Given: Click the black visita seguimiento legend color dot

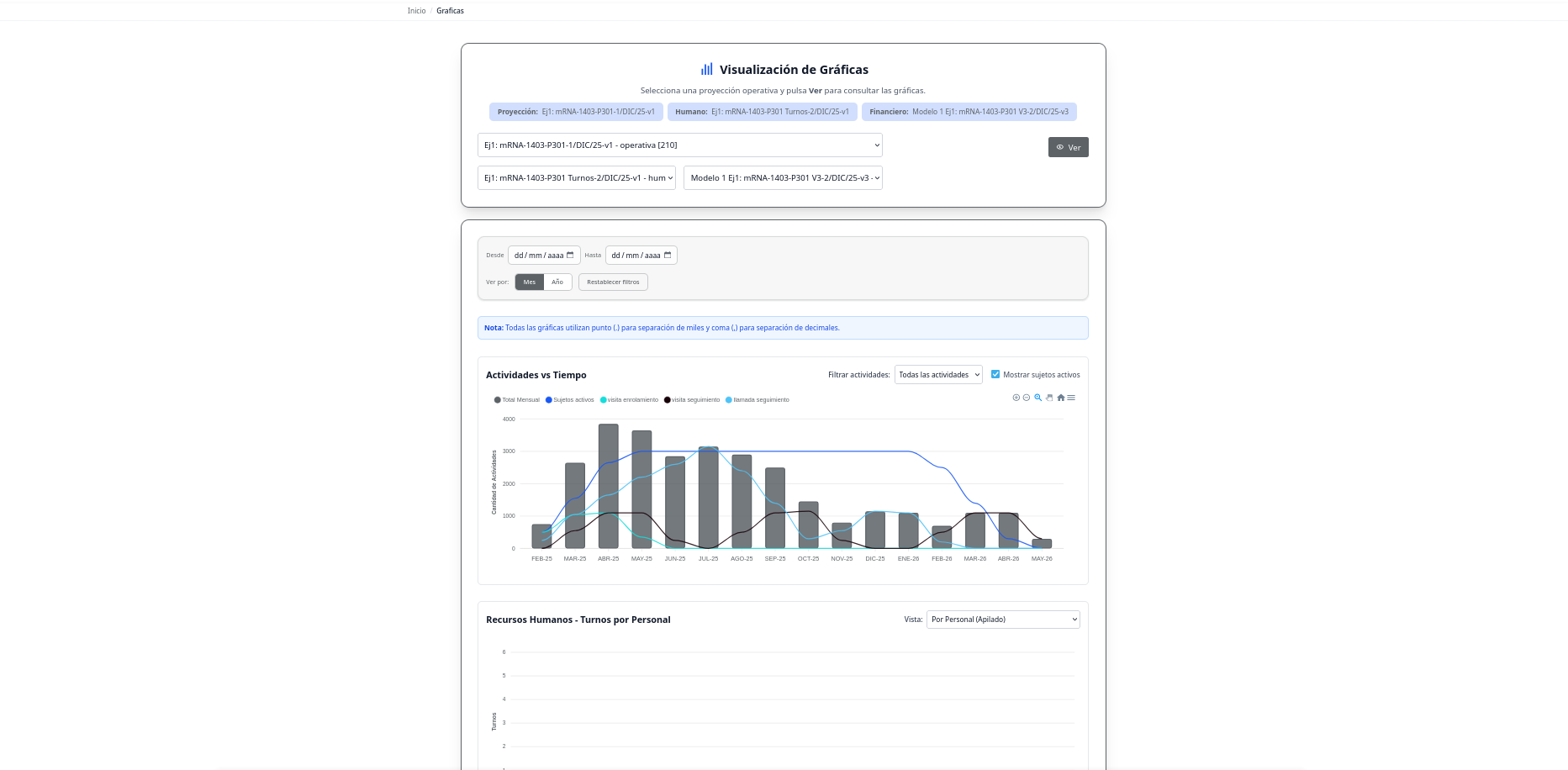Looking at the screenshot, I should (668, 399).
